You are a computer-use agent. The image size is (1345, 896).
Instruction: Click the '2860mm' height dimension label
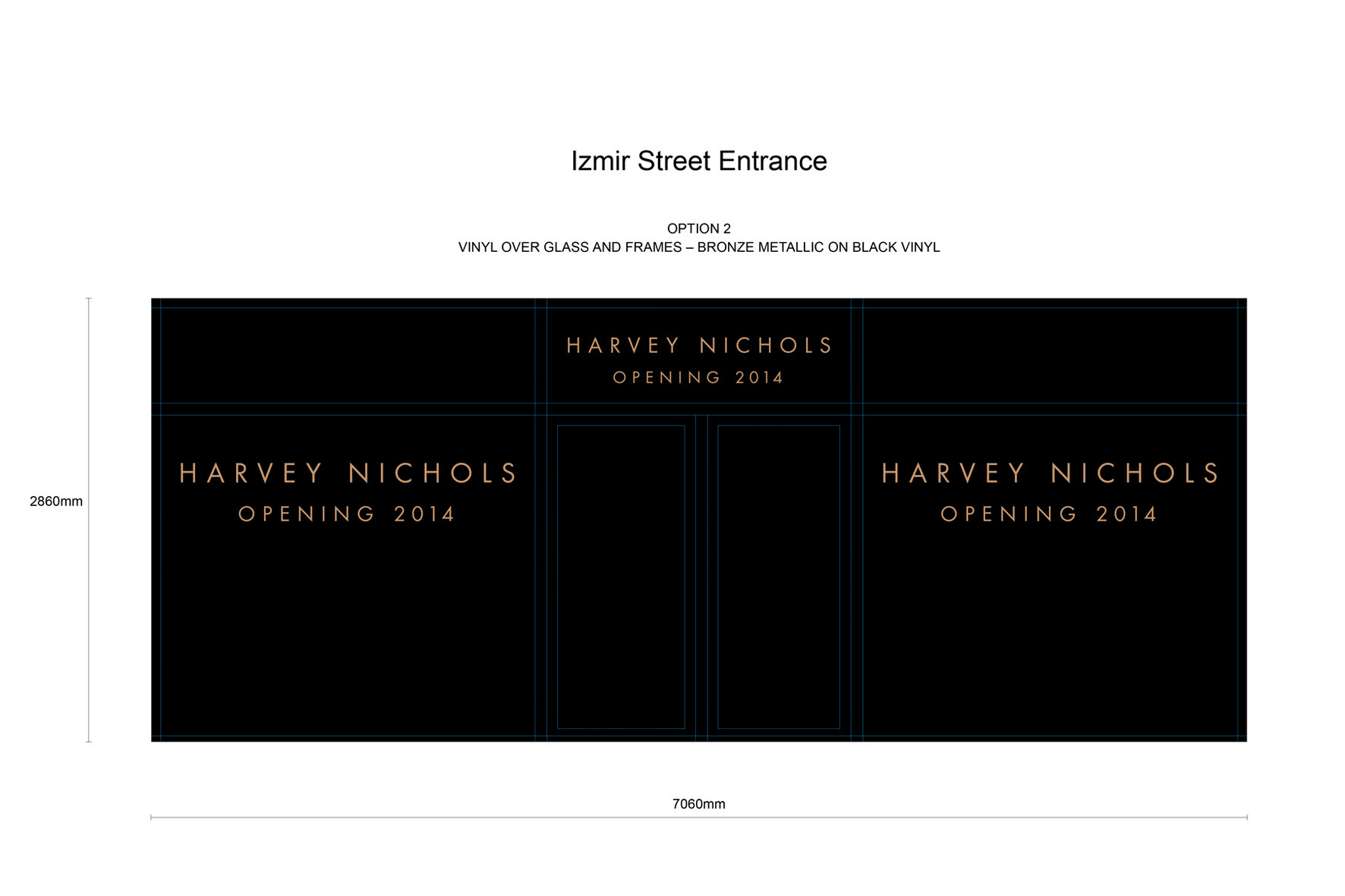coord(56,501)
